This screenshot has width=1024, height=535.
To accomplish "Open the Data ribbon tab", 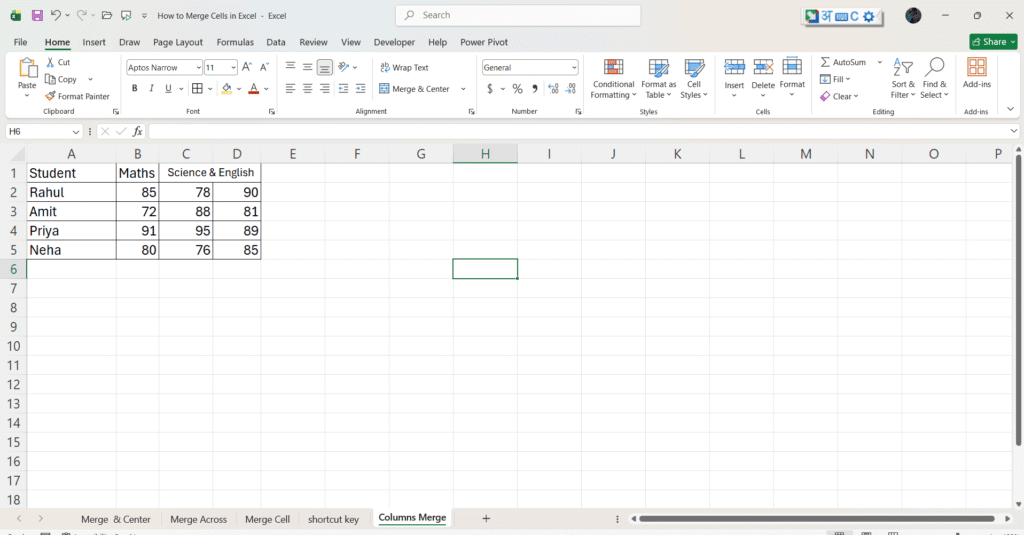I will click(276, 42).
